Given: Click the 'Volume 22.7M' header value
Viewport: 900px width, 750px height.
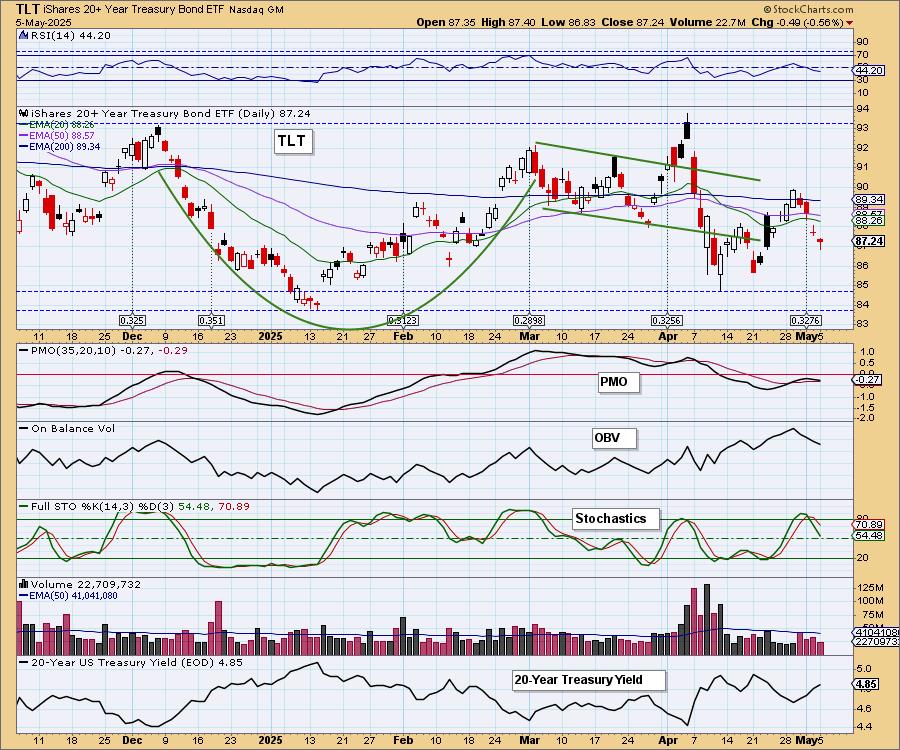Looking at the screenshot, I should click(x=708, y=22).
